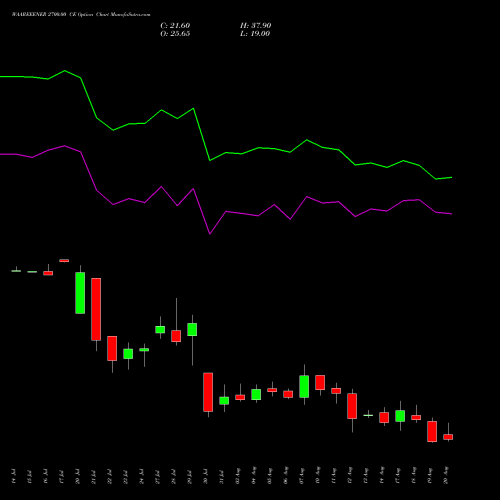The width and height of the screenshot is (500, 500).
Task: Click the 30 Jul date label
Action: (x=206, y=476)
